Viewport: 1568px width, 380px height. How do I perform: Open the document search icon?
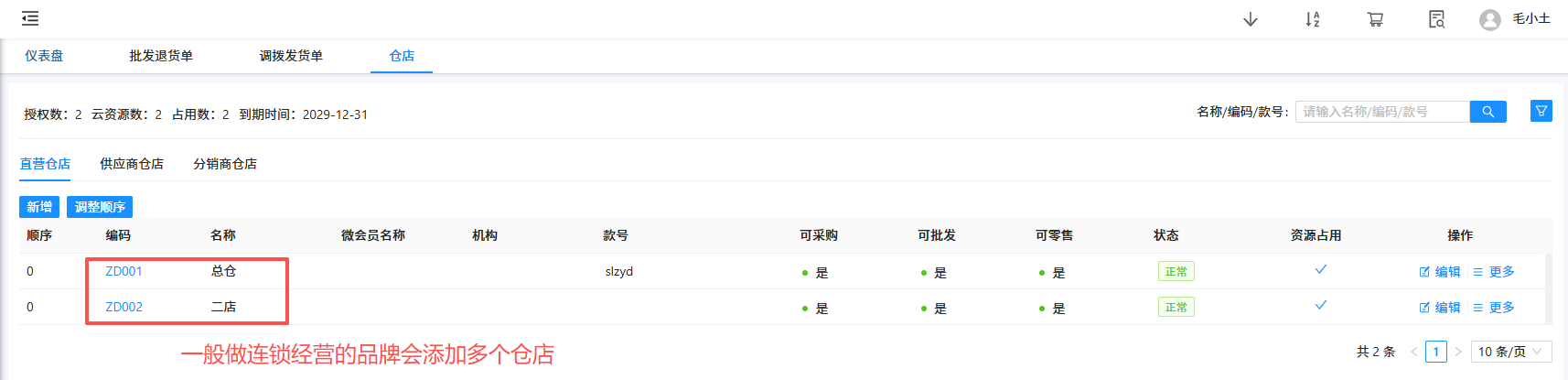click(1436, 19)
